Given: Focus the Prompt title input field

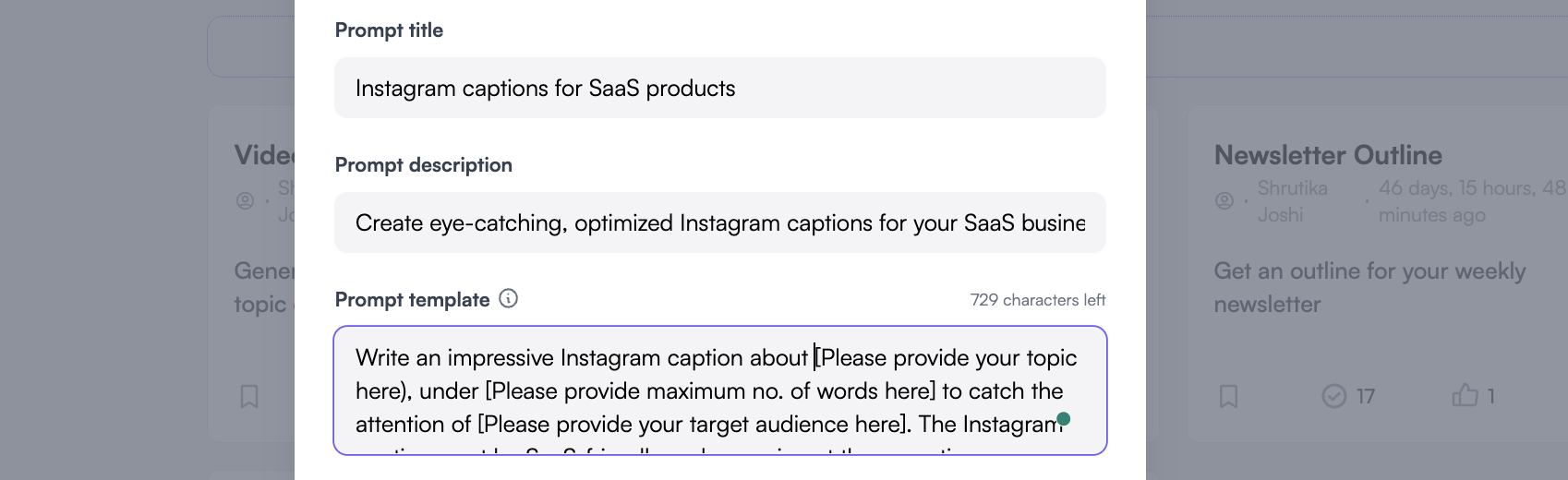Looking at the screenshot, I should coord(719,88).
